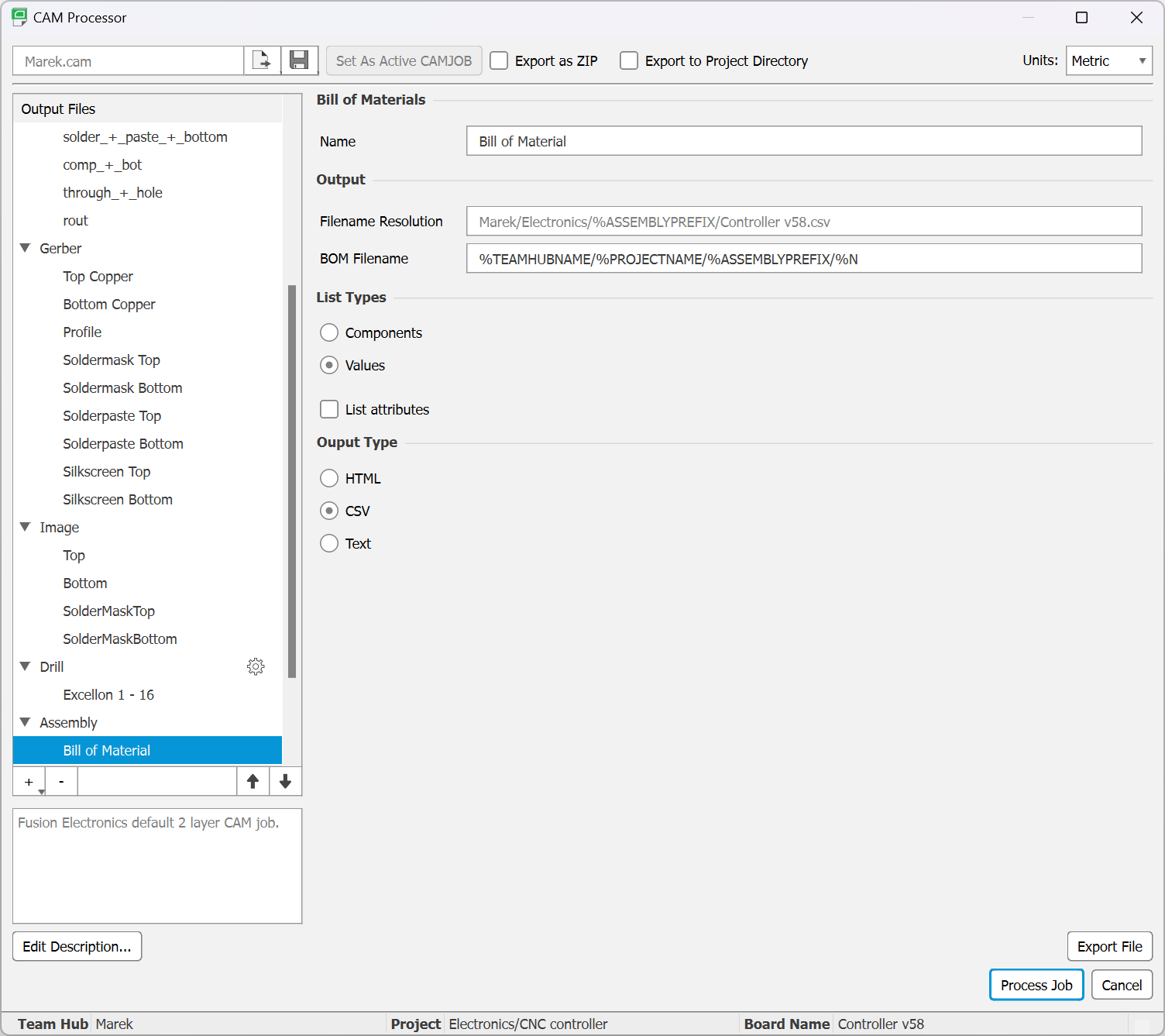This screenshot has height=1036, width=1165.
Task: Open the Drill settings gear
Action: (x=256, y=666)
